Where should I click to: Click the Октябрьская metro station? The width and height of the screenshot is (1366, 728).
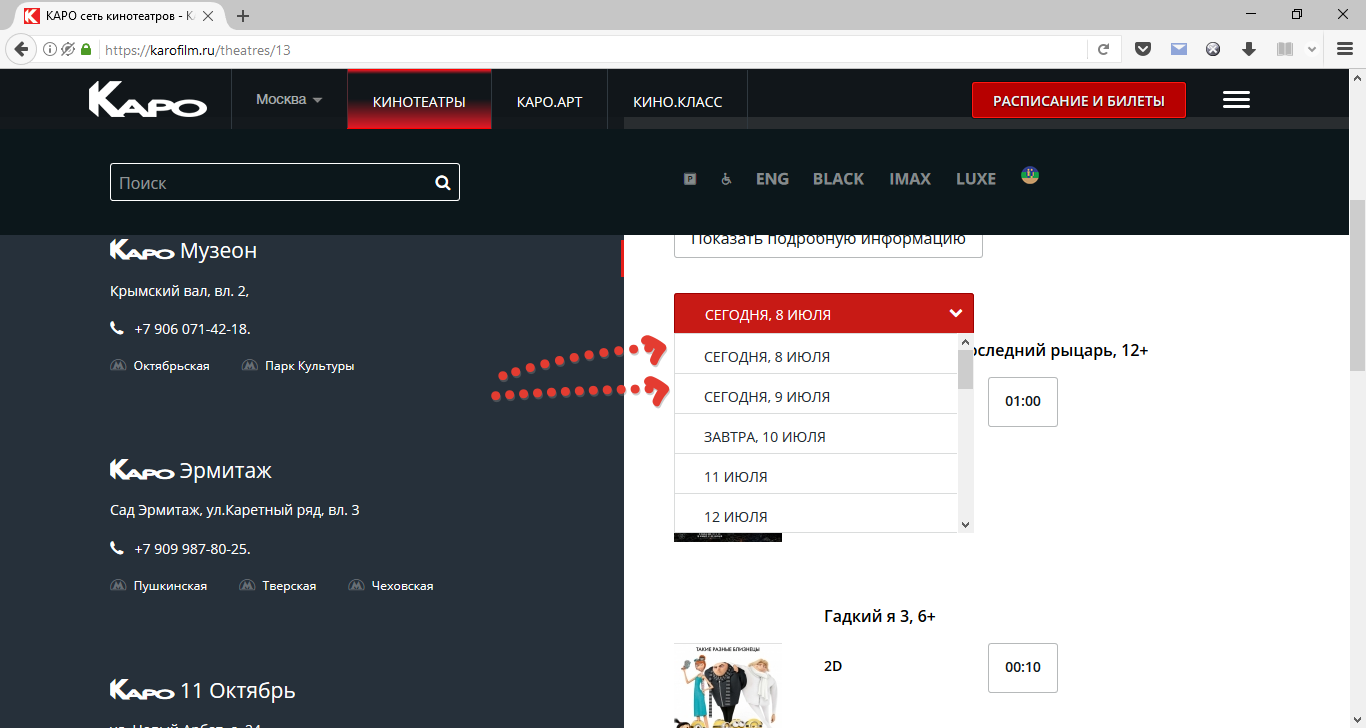click(171, 366)
